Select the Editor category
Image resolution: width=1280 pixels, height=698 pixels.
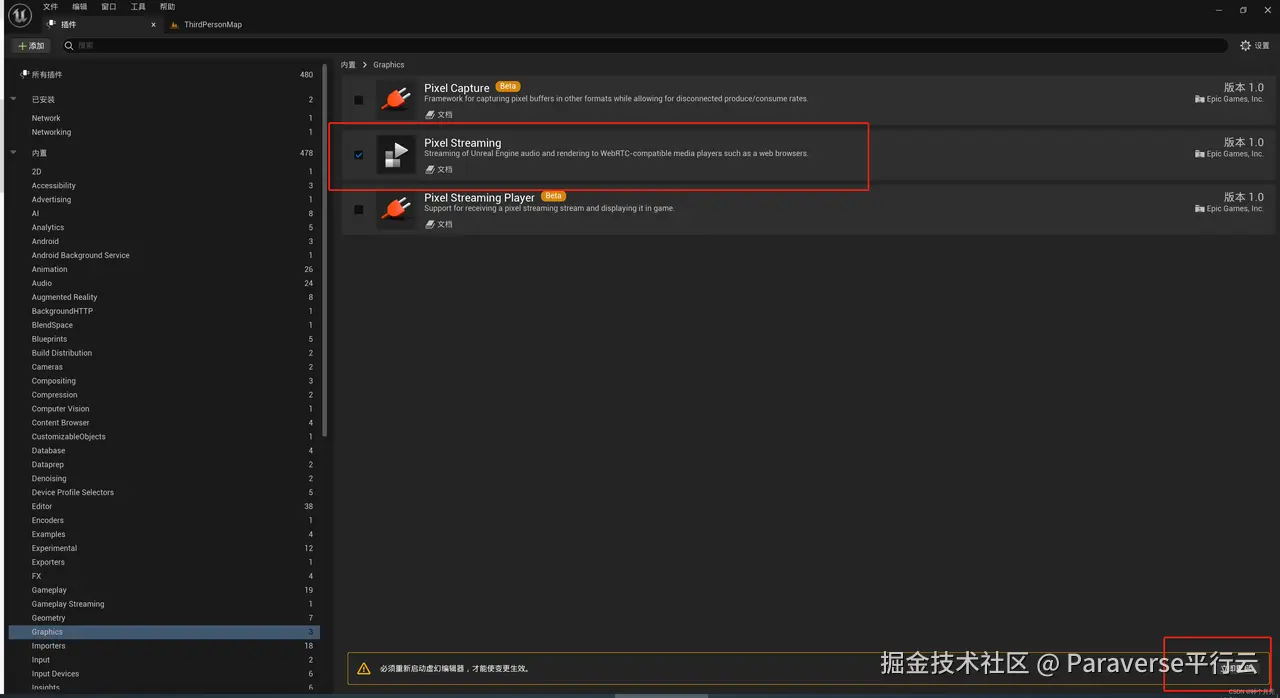[165, 506]
